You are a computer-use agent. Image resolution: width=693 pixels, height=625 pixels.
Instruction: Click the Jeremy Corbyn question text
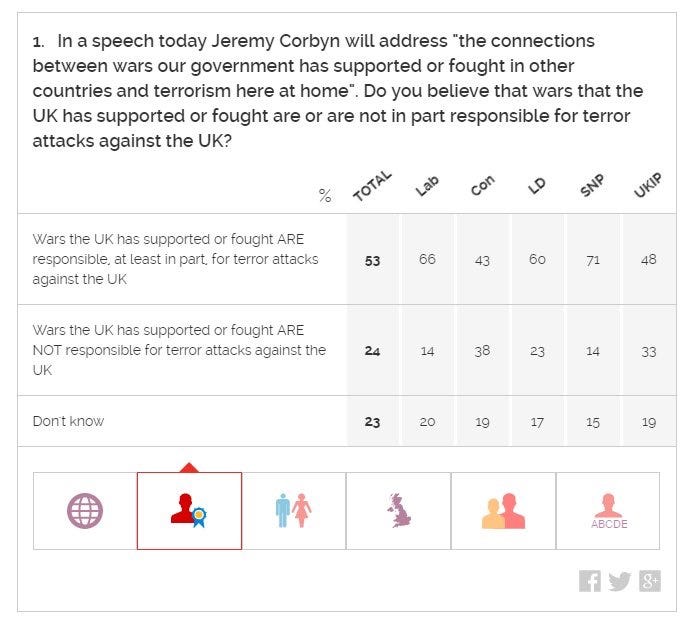pyautogui.click(x=338, y=91)
